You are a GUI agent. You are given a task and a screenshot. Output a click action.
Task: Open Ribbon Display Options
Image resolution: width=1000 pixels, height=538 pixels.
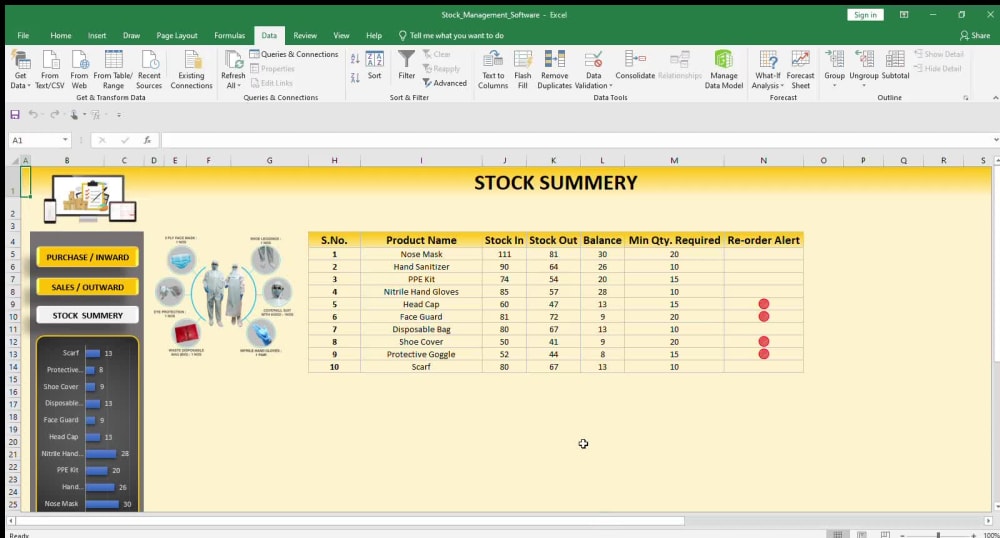click(904, 15)
